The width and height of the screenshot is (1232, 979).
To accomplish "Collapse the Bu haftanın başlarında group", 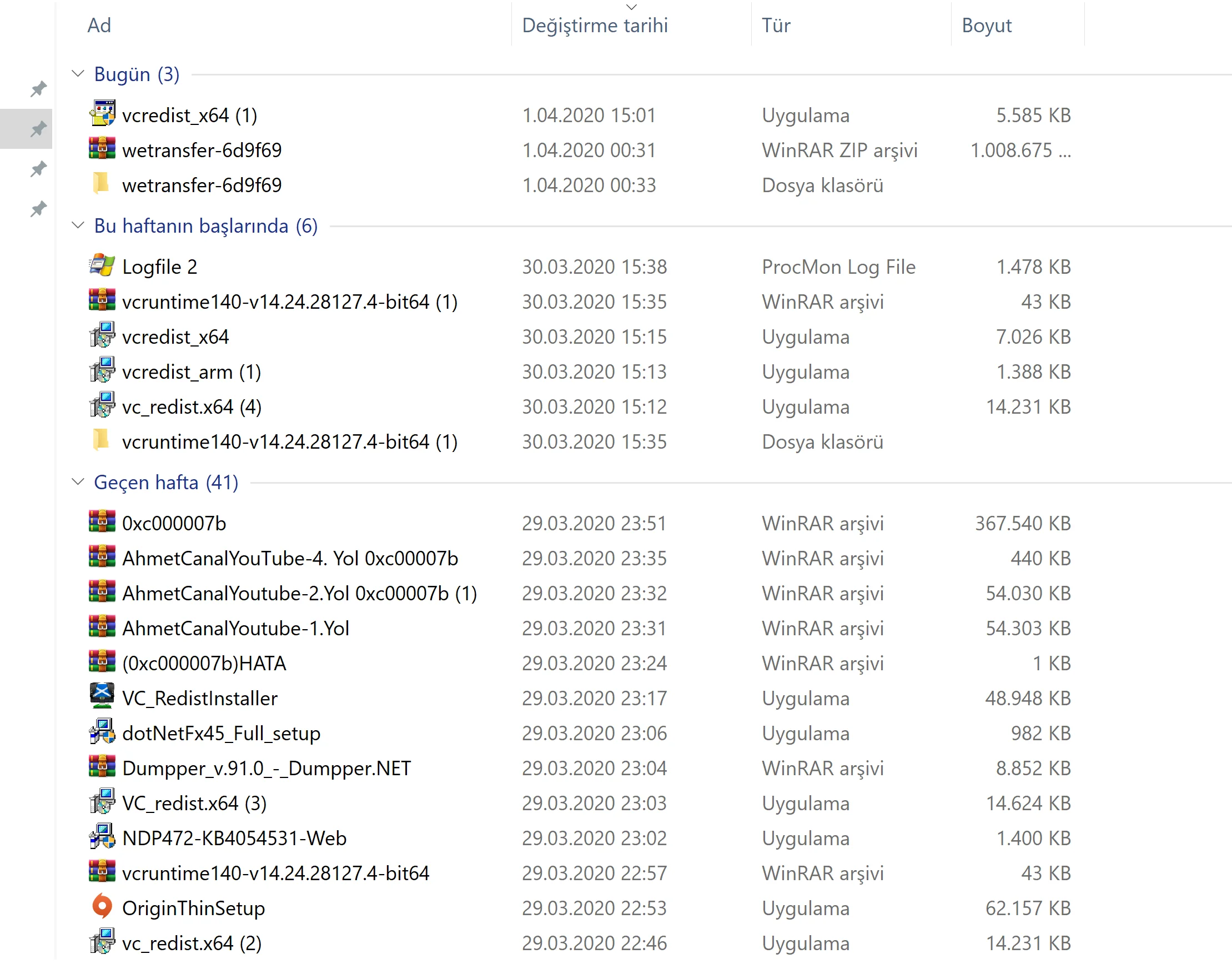I will pyautogui.click(x=78, y=225).
